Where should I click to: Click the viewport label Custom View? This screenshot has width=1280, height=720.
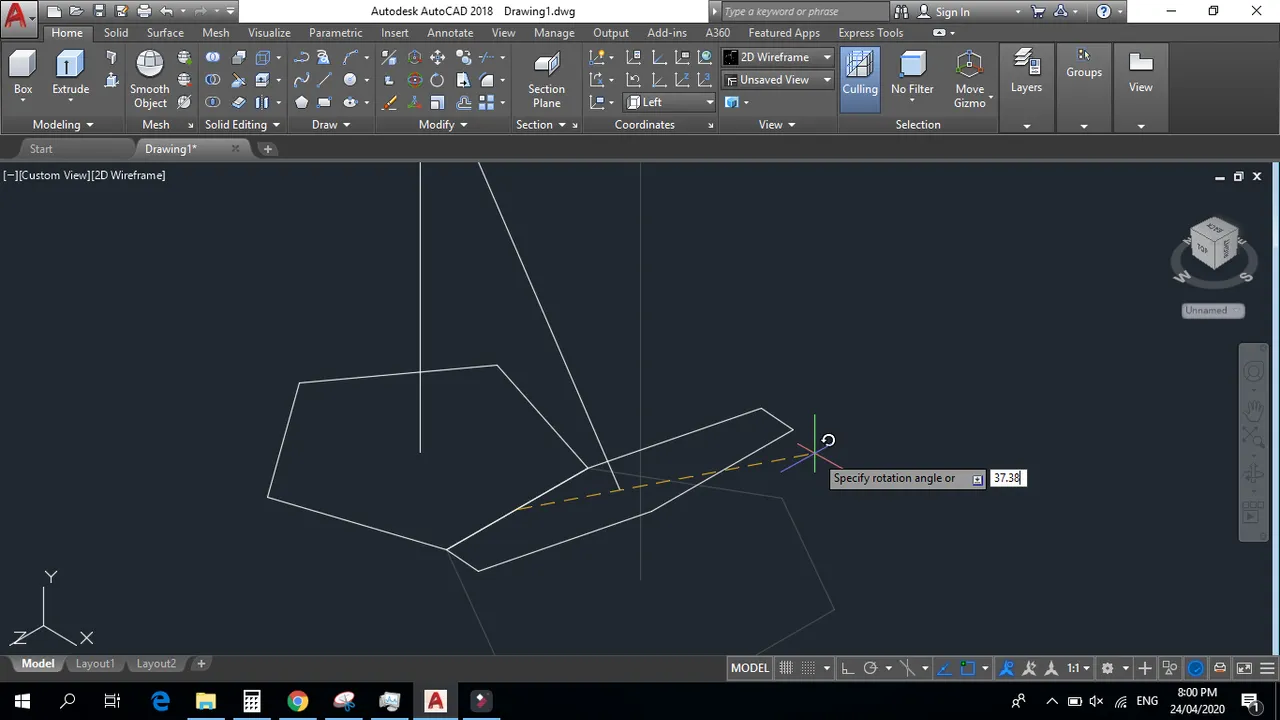(55, 175)
